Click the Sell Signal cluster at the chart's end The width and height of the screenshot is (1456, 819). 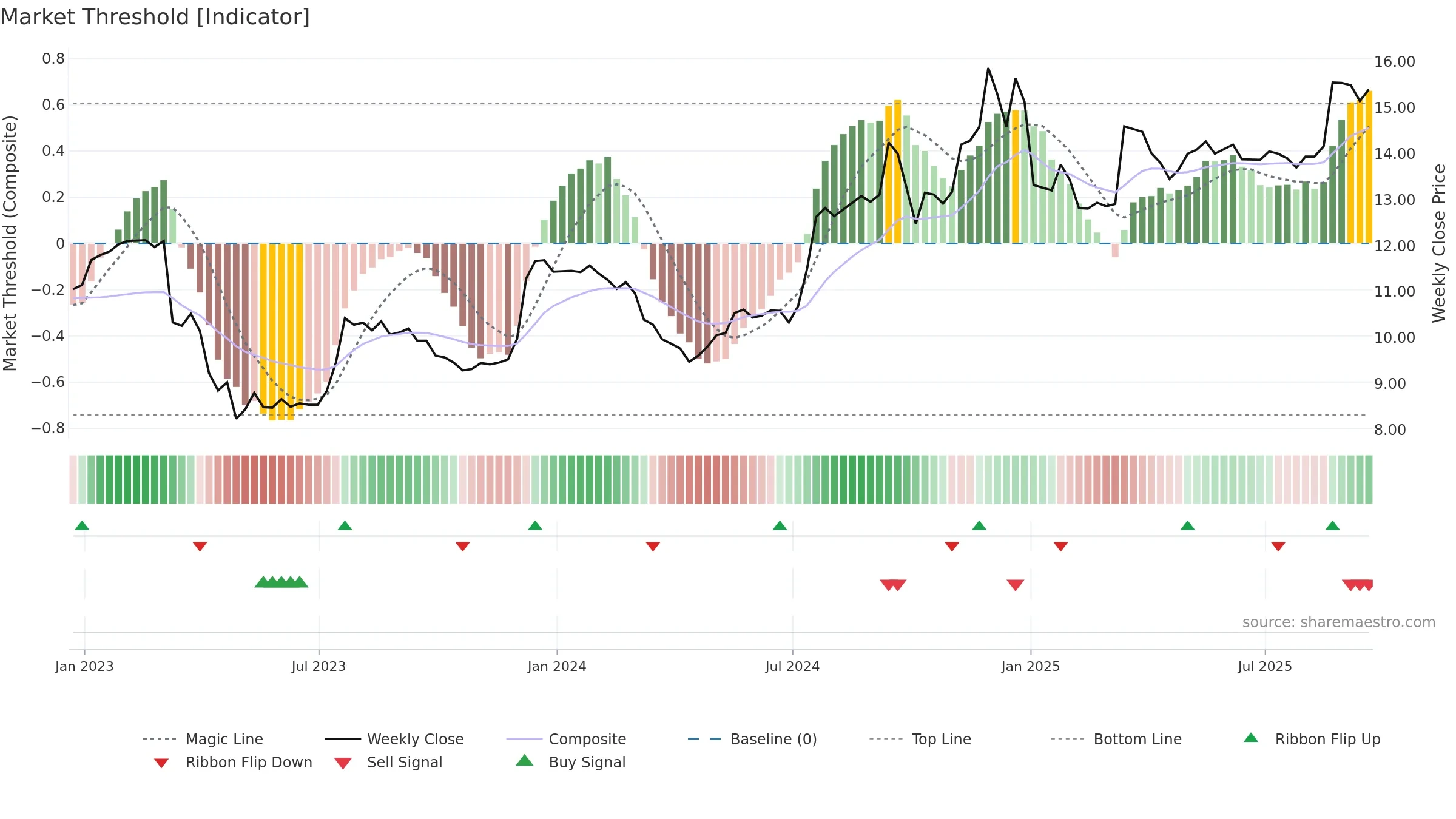coord(1358,585)
